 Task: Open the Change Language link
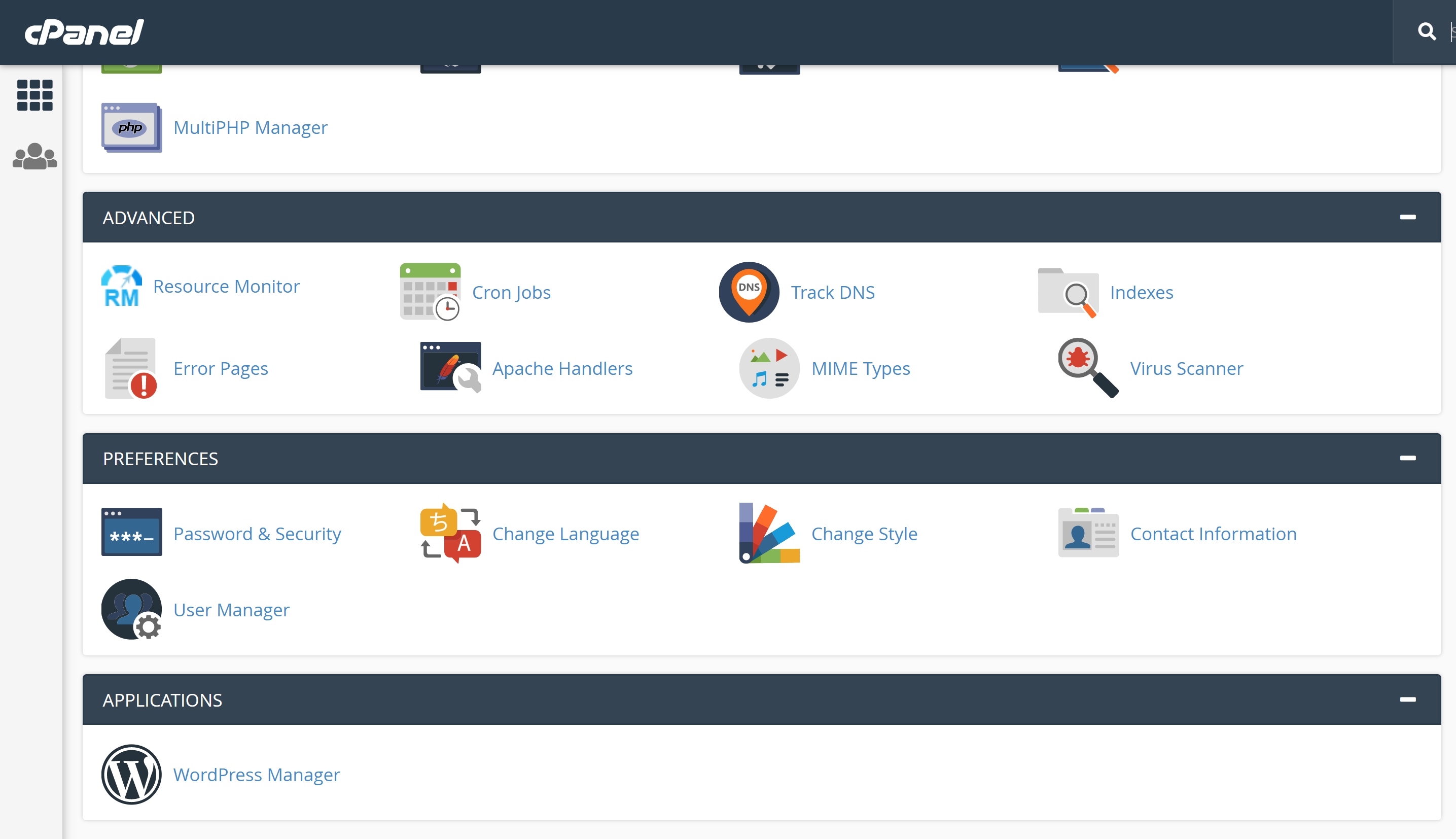coord(565,534)
